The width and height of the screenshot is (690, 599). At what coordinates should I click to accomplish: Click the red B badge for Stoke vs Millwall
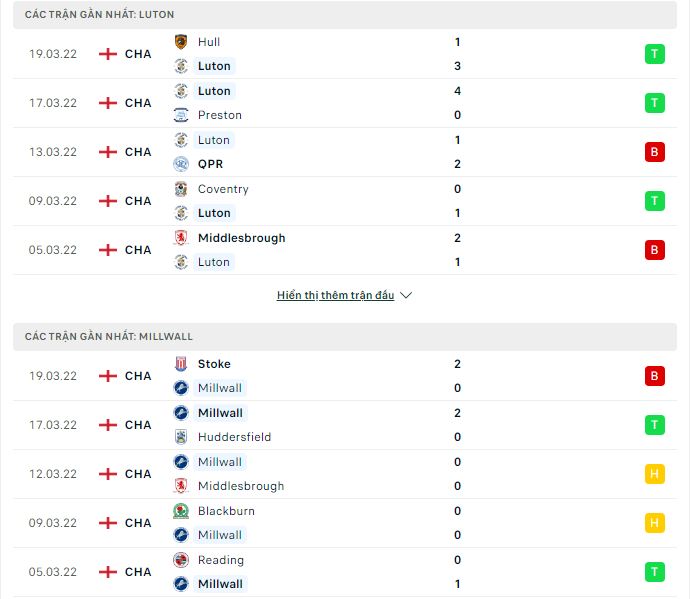654,376
